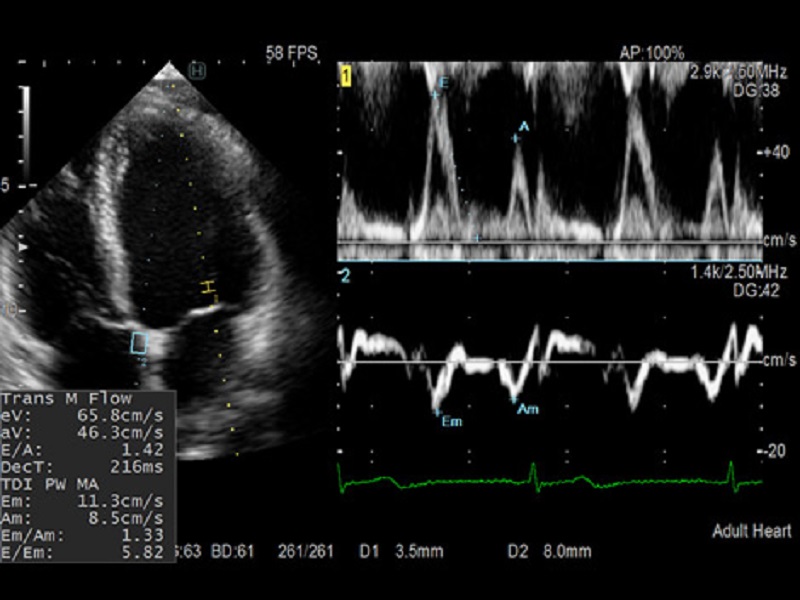Click the grayscale bar on the left
The image size is (800, 600).
coord(25,130)
